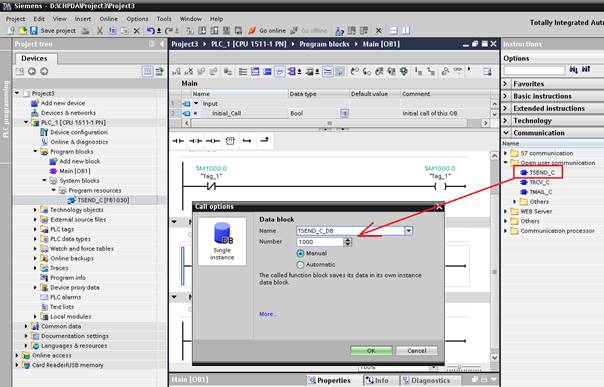Viewport: 604px width, 387px height.
Task: Click the Main breadcrumb entry Program blocks
Action: coord(324,44)
